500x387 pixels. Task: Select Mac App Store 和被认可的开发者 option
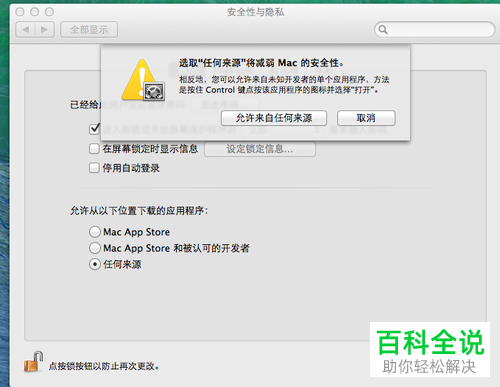(95, 248)
